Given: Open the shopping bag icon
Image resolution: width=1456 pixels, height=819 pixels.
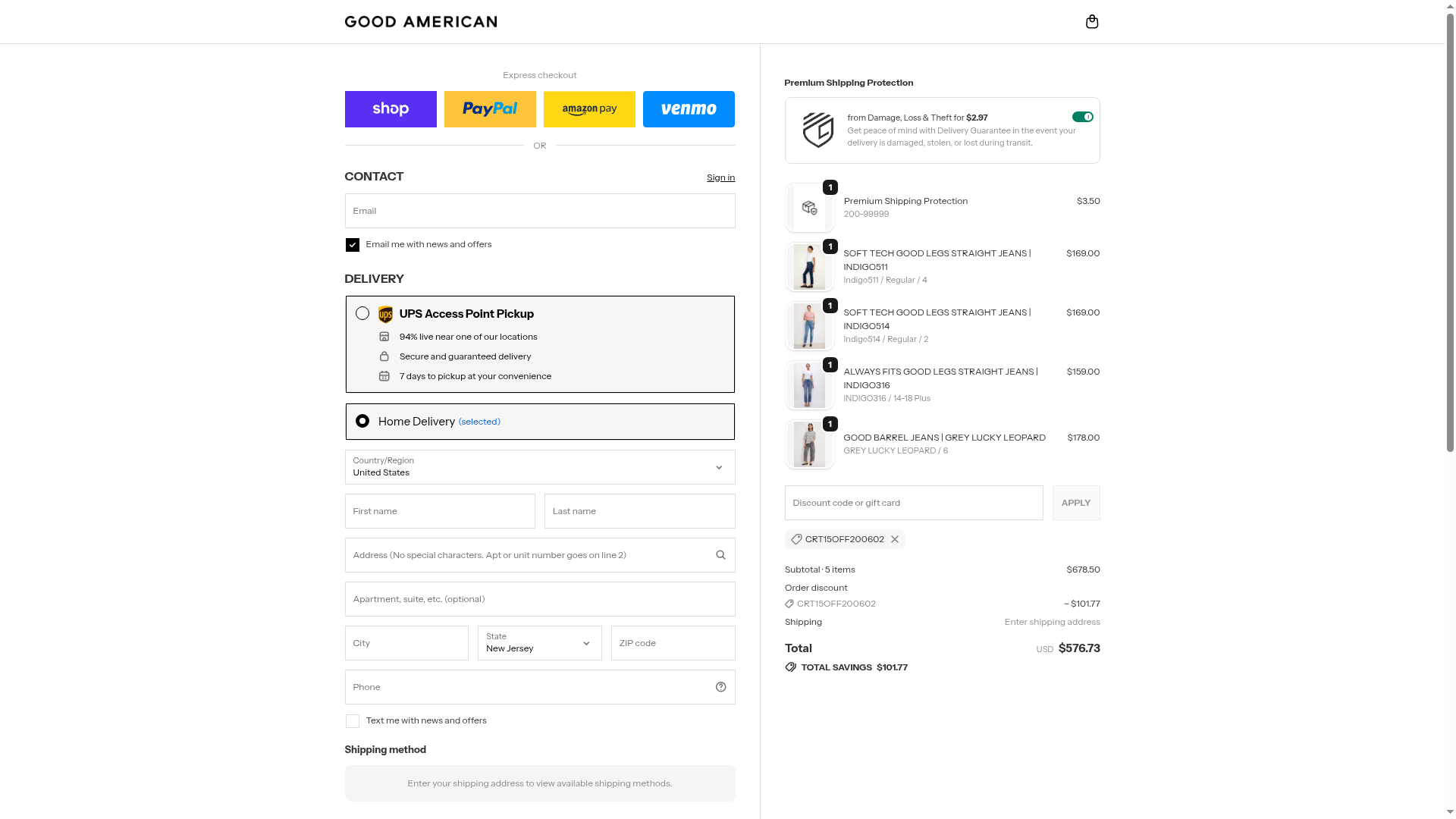Looking at the screenshot, I should [1092, 21].
